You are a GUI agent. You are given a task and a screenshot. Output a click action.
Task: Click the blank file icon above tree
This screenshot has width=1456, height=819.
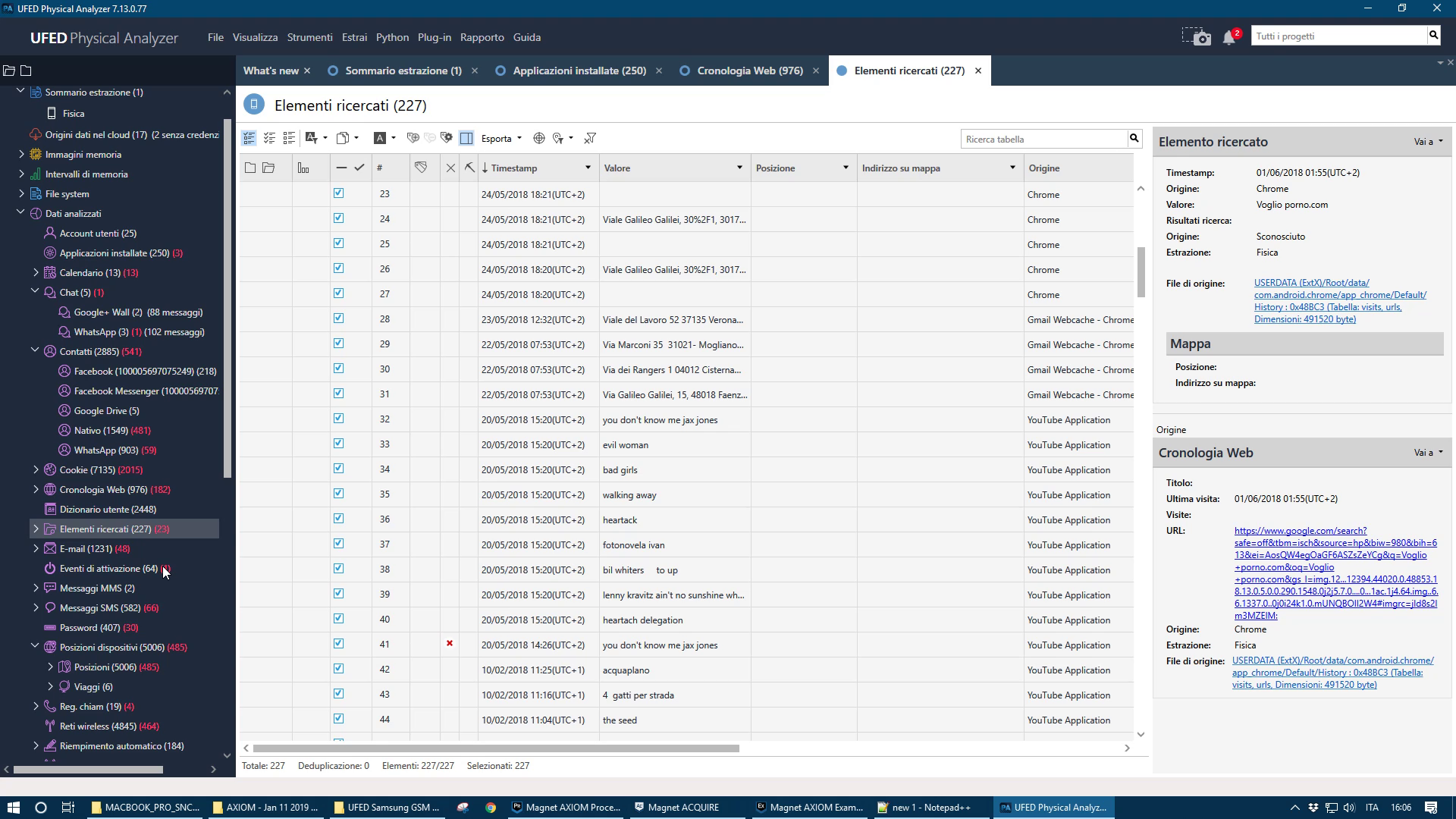click(x=26, y=71)
